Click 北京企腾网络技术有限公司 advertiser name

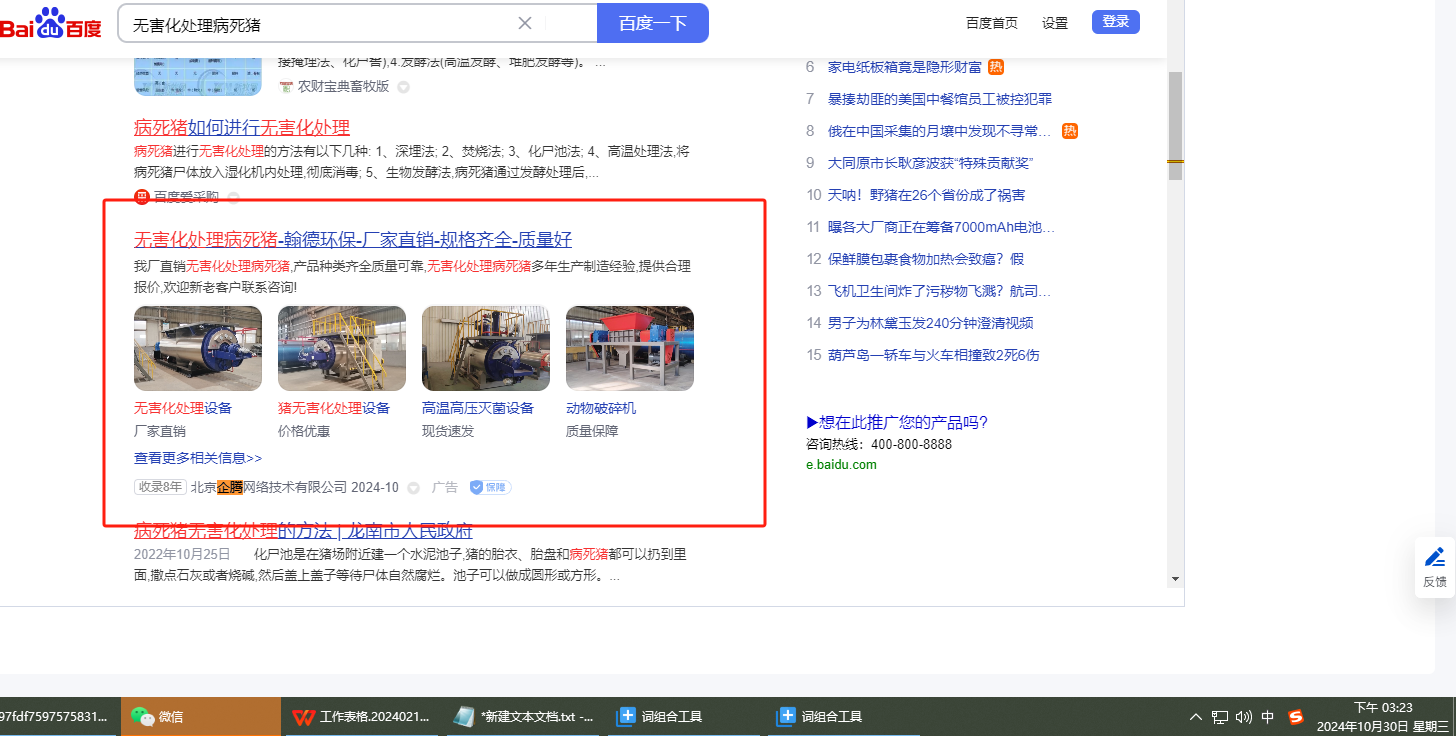269,487
